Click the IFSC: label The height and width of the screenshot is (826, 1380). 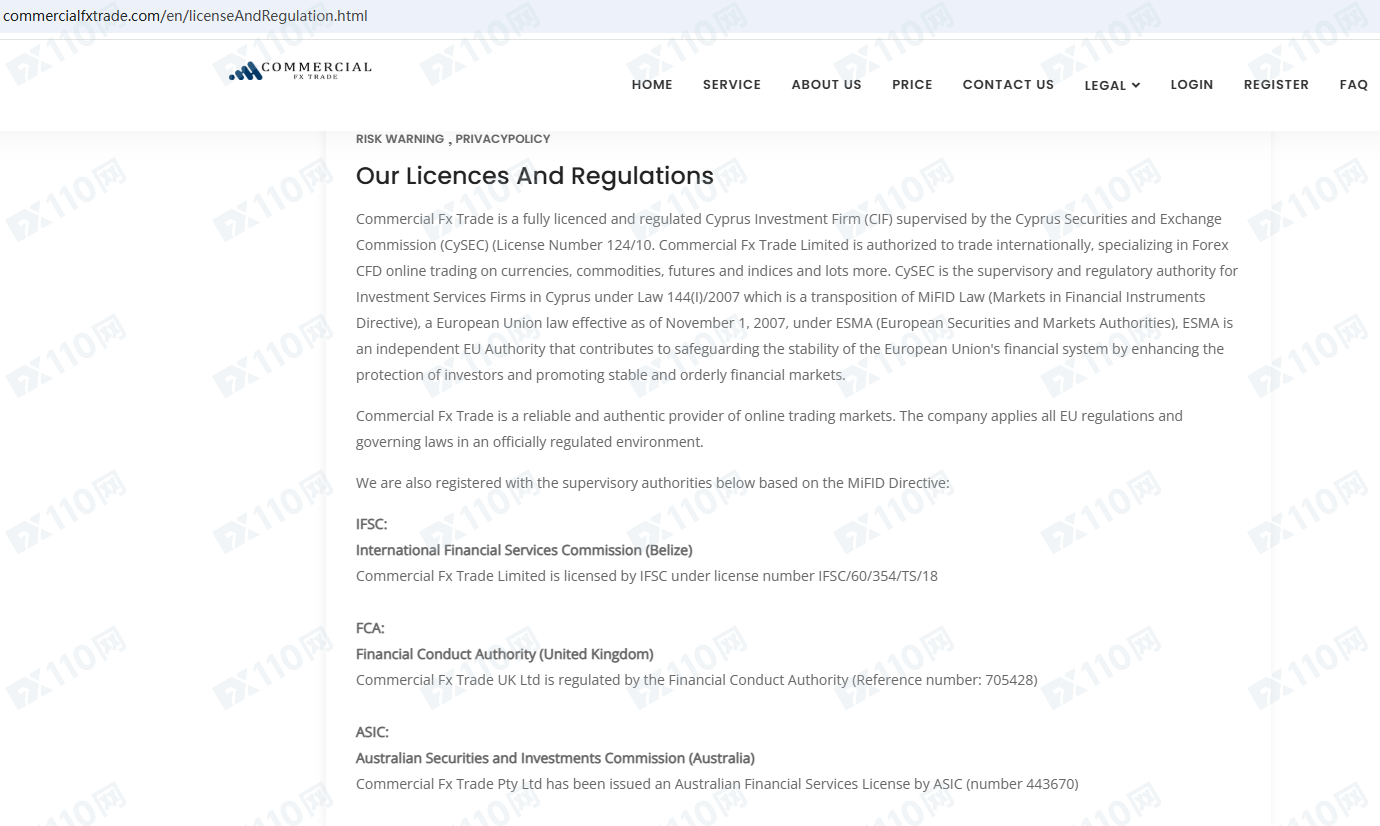pos(371,524)
